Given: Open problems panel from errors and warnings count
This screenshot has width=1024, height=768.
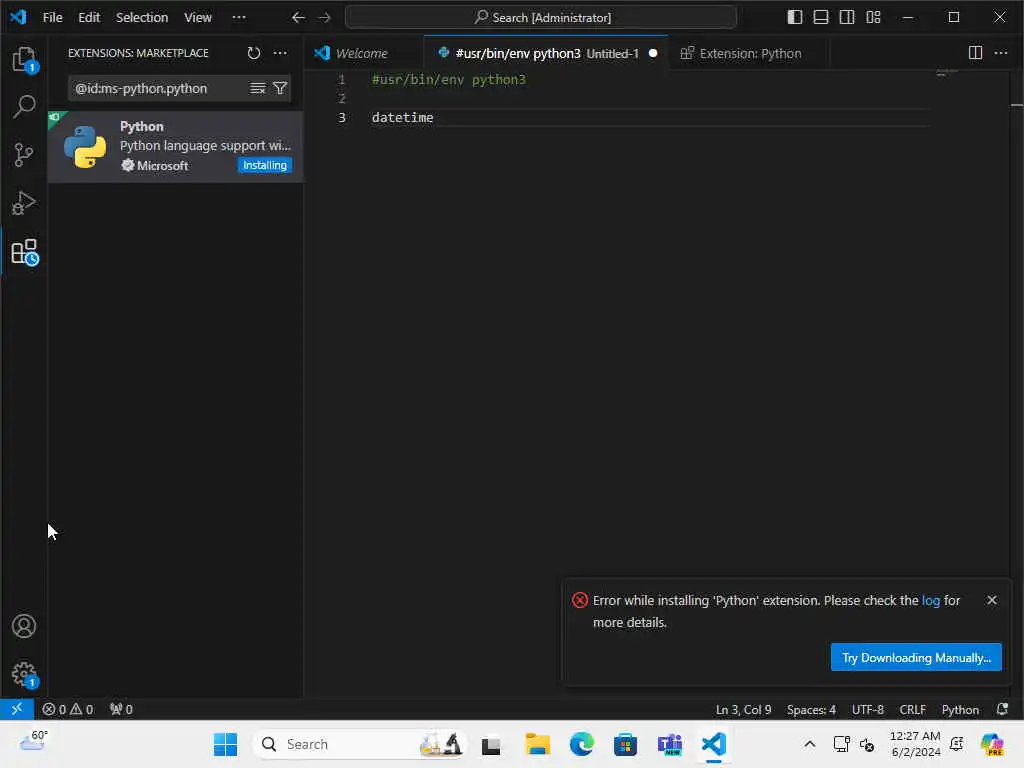Looking at the screenshot, I should [x=68, y=709].
